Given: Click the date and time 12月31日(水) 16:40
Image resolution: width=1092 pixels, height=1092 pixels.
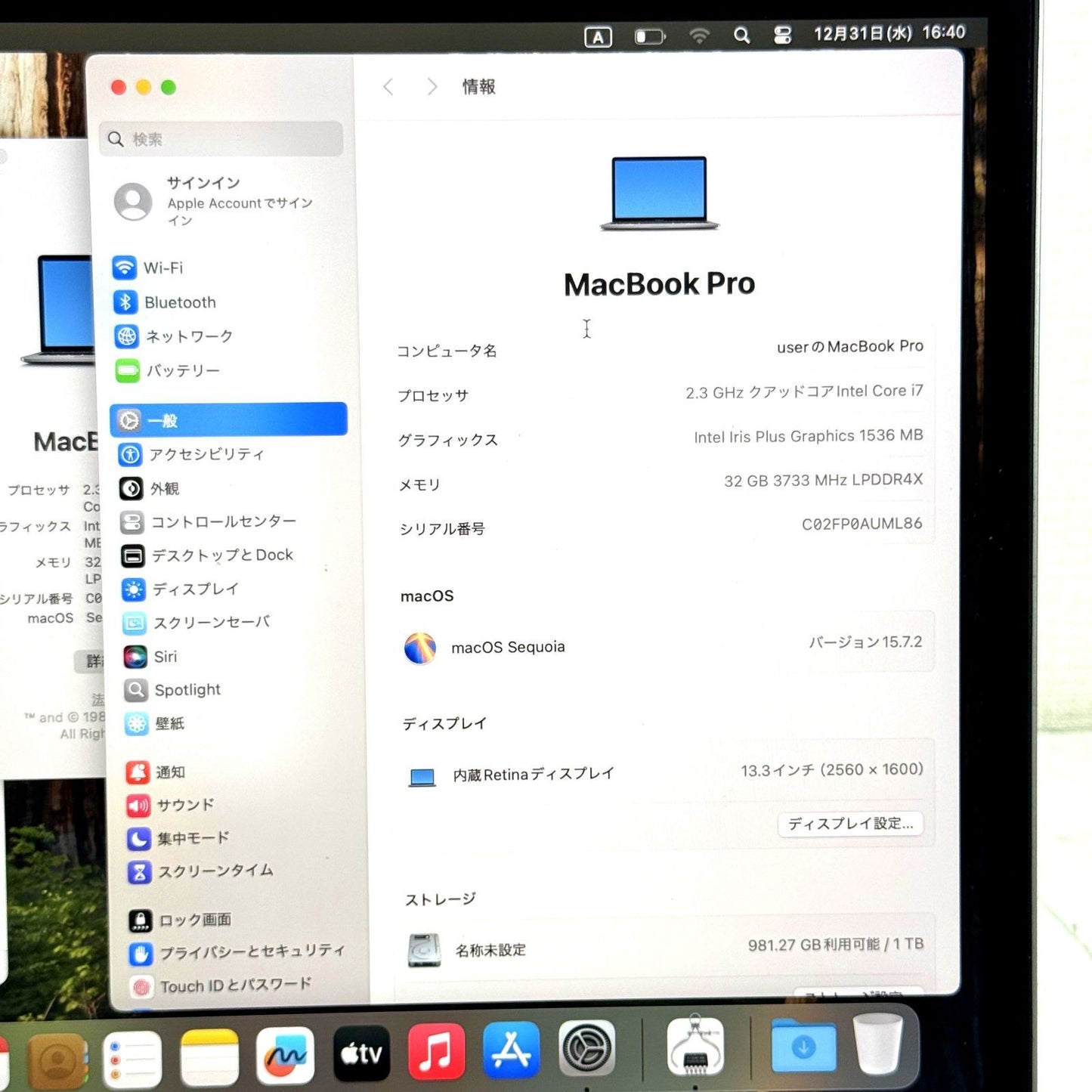Looking at the screenshot, I should click(889, 33).
